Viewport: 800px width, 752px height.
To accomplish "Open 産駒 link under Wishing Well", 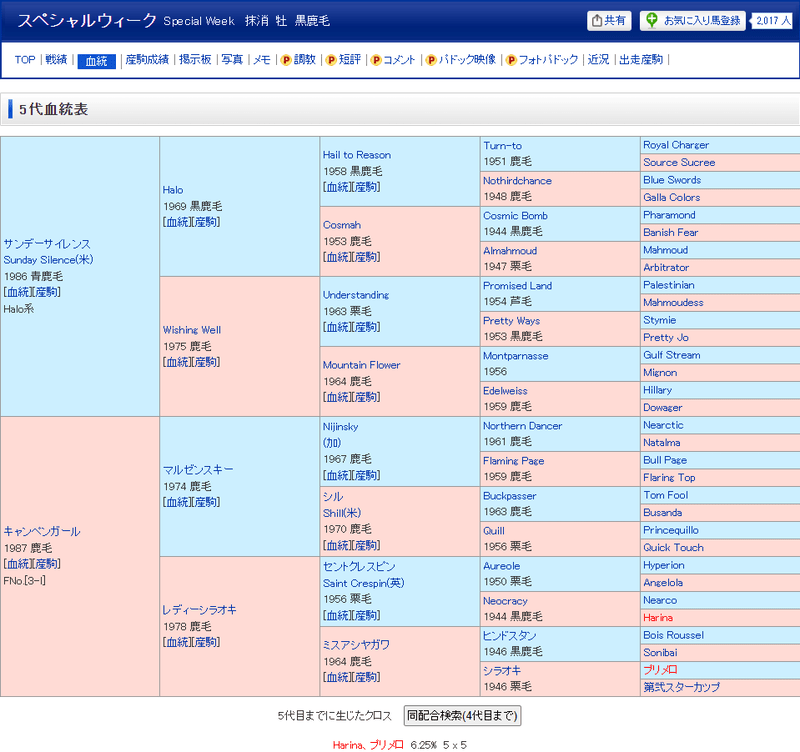I will (205, 362).
